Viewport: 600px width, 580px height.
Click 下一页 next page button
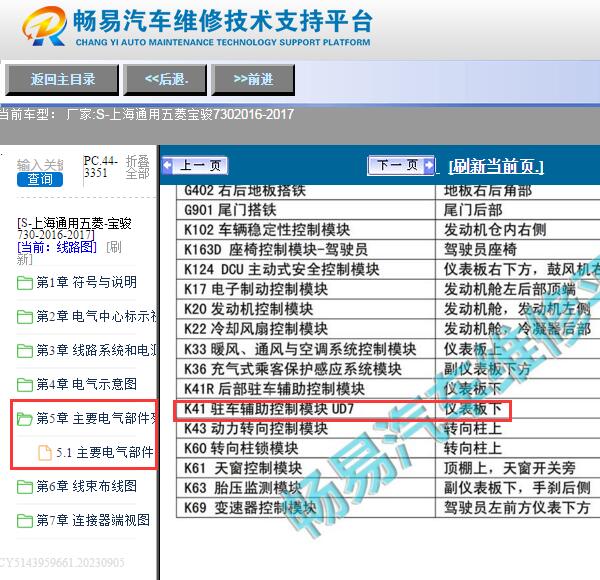coord(401,165)
